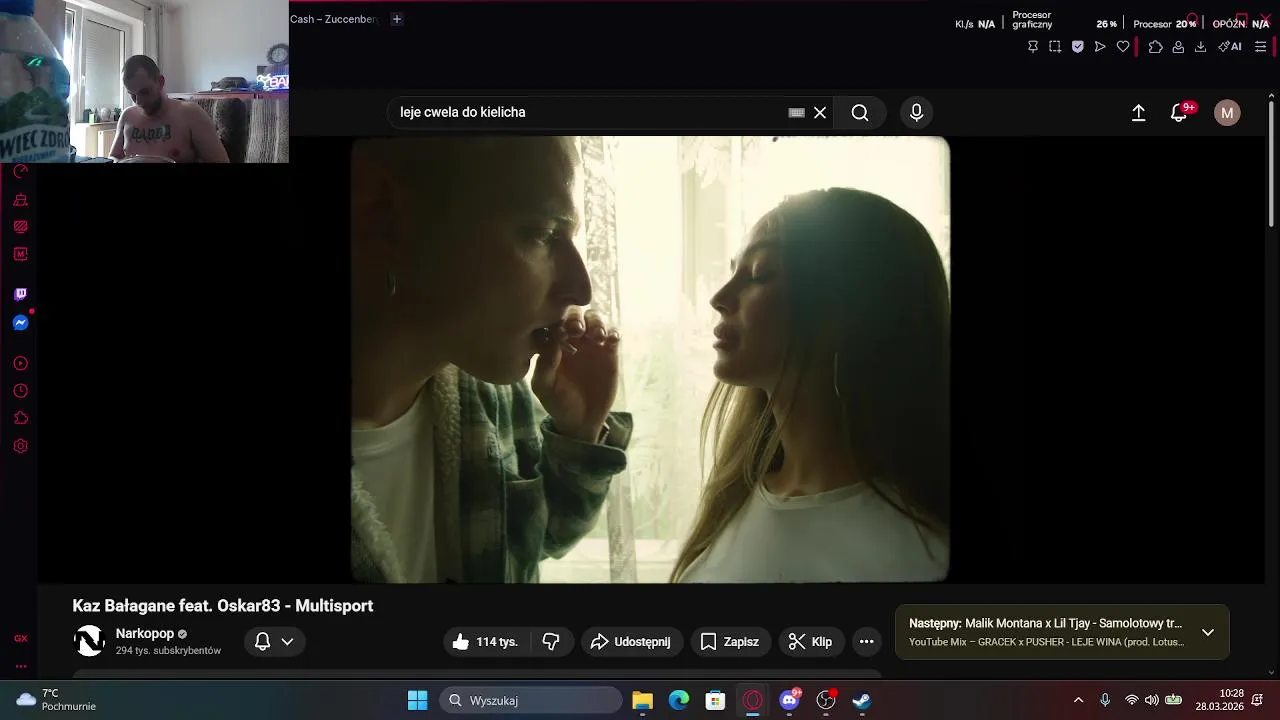This screenshot has width=1280, height=720.
Task: Open Steam from the taskbar
Action: [x=862, y=700]
